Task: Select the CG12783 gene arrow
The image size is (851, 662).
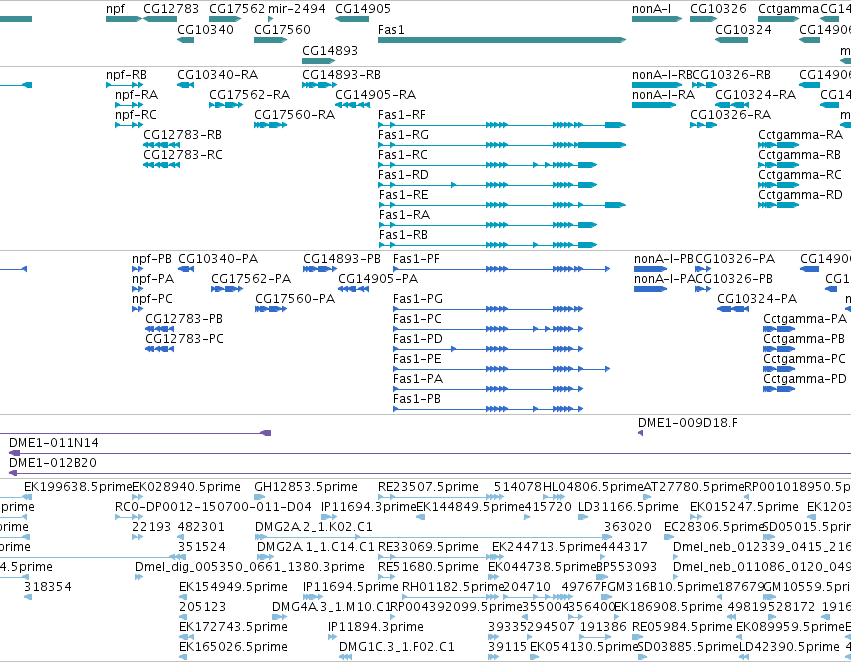Action: [x=160, y=19]
